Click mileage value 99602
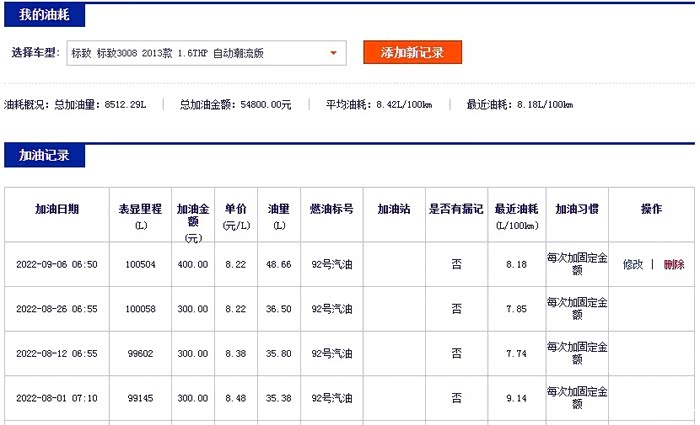Screen dimensions: 700x425 (x=140, y=354)
